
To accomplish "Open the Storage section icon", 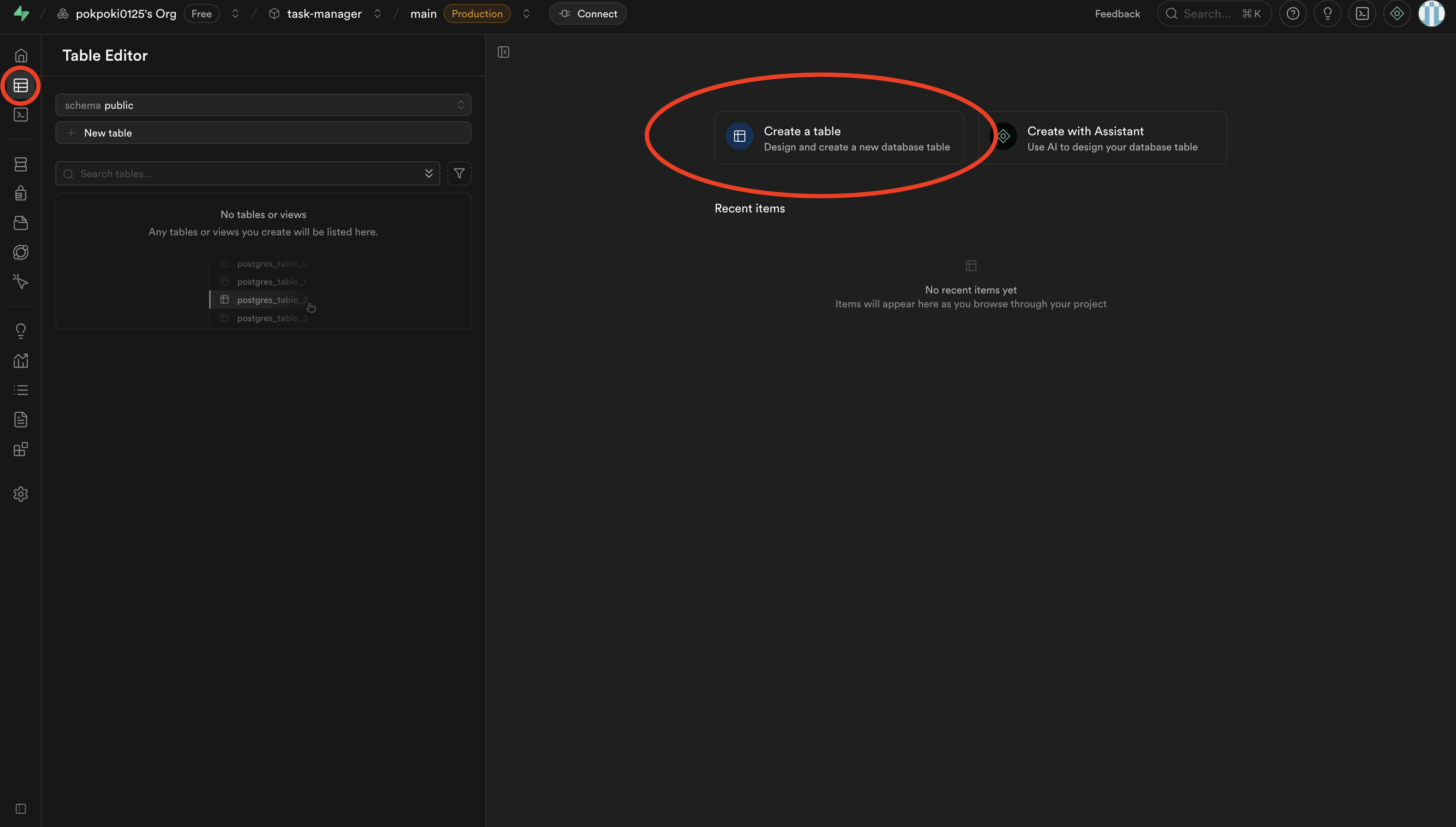I will [x=20, y=223].
